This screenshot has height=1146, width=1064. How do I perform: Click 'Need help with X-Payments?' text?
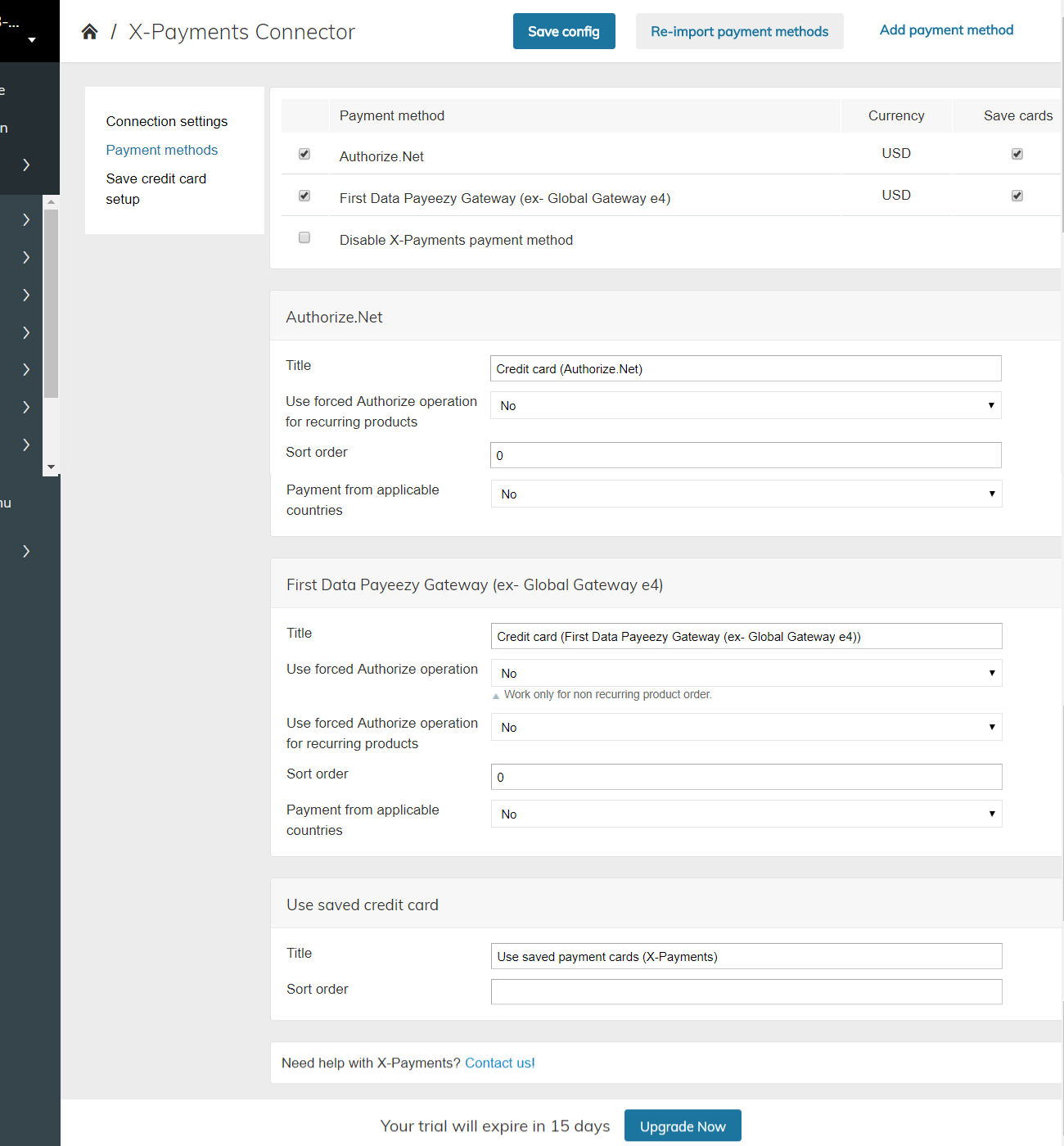(x=371, y=1063)
